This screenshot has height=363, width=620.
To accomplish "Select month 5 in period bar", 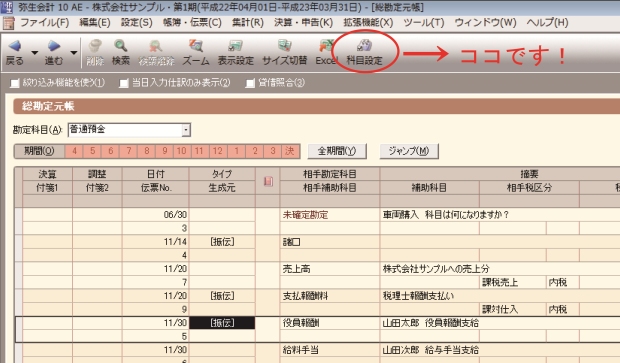I will coord(92,151).
